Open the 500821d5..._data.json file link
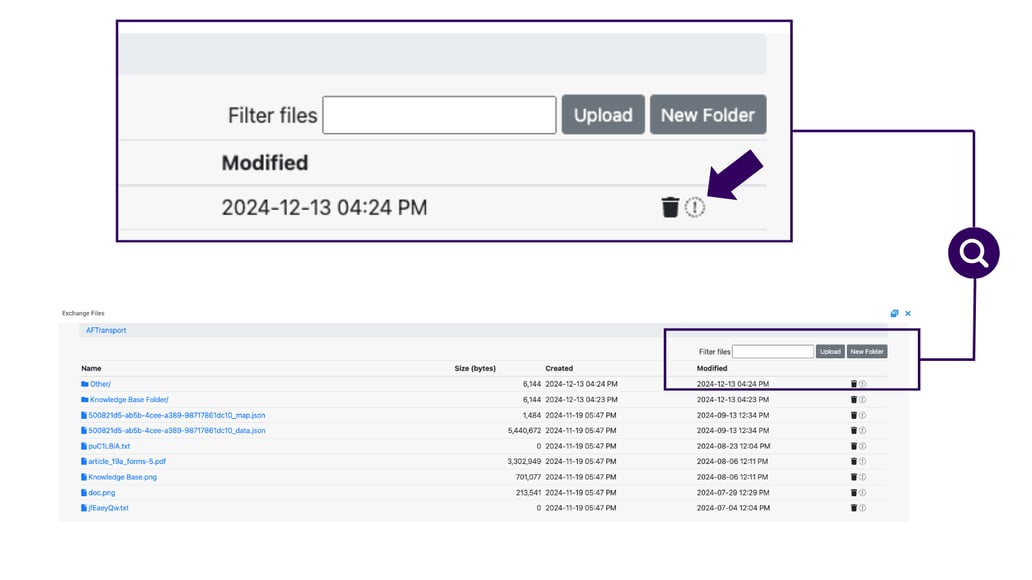Screen dimensions: 1032x580 [176, 431]
